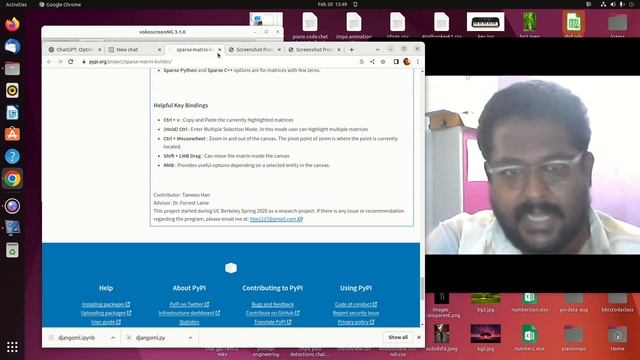Click the page vertical scrollbar thumb
This screenshot has width=640, height=360.
click(422, 288)
